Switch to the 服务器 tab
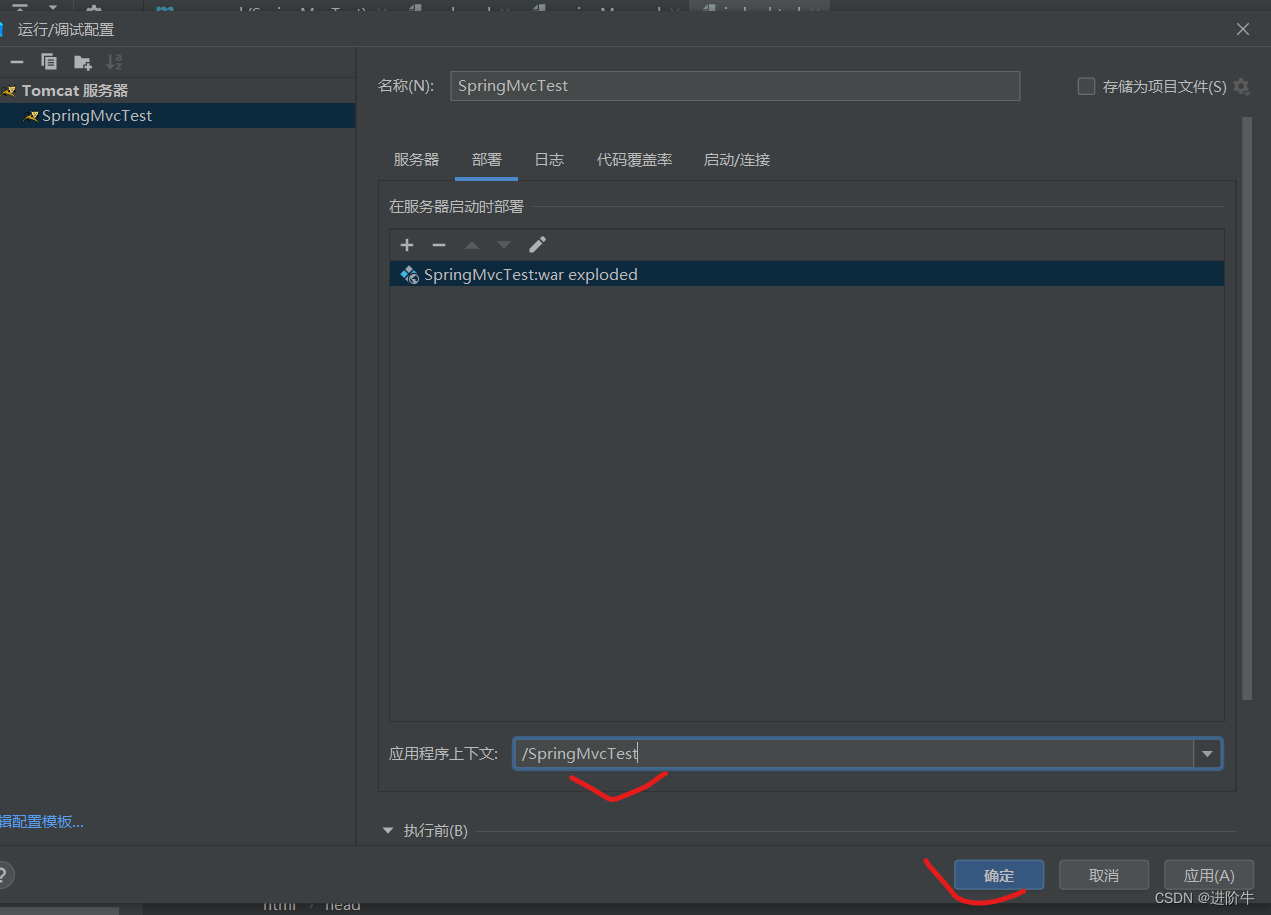This screenshot has width=1271, height=915. [x=416, y=160]
